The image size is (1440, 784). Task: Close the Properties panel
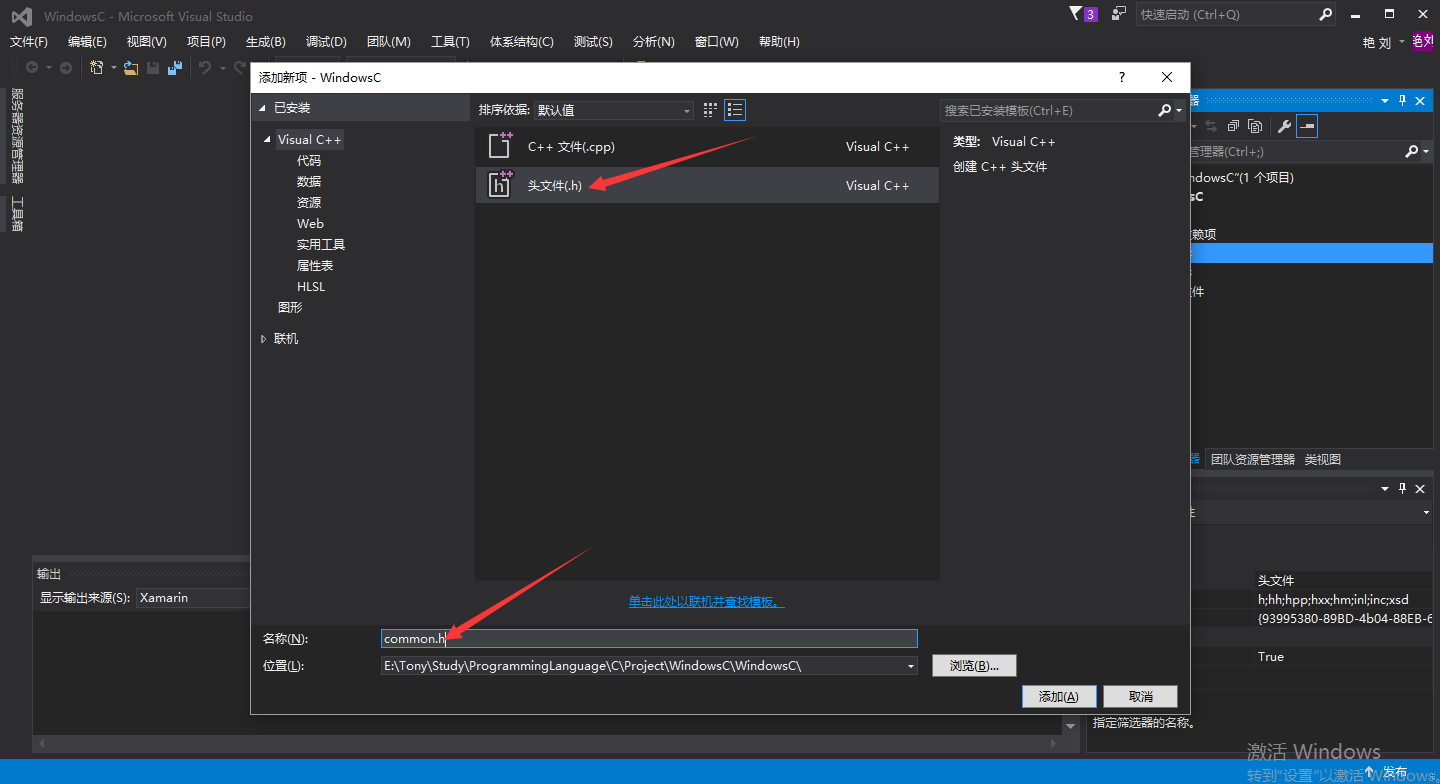click(x=1420, y=488)
